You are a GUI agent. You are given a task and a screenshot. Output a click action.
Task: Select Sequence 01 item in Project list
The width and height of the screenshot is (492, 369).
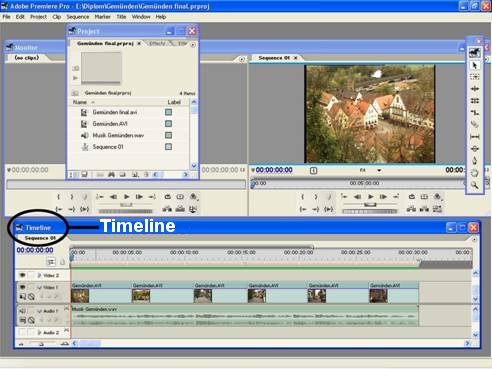tap(108, 147)
